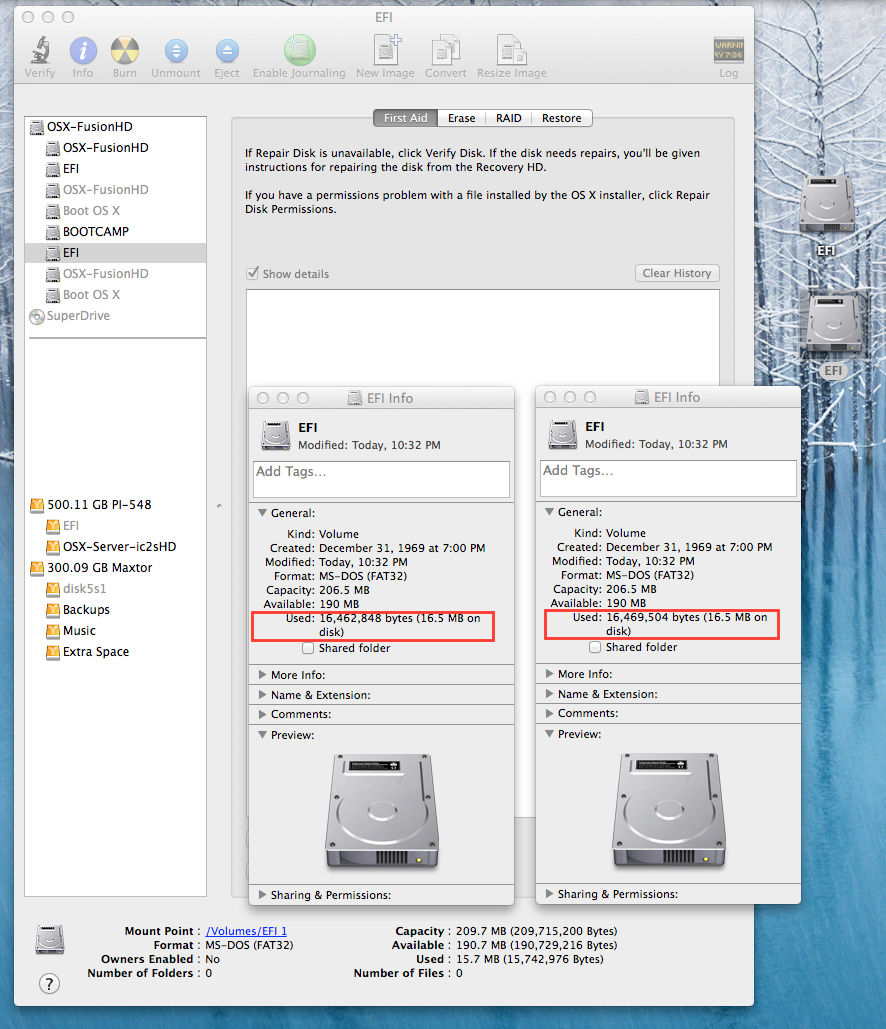
Task: Switch to the First Aid tab
Action: point(406,118)
